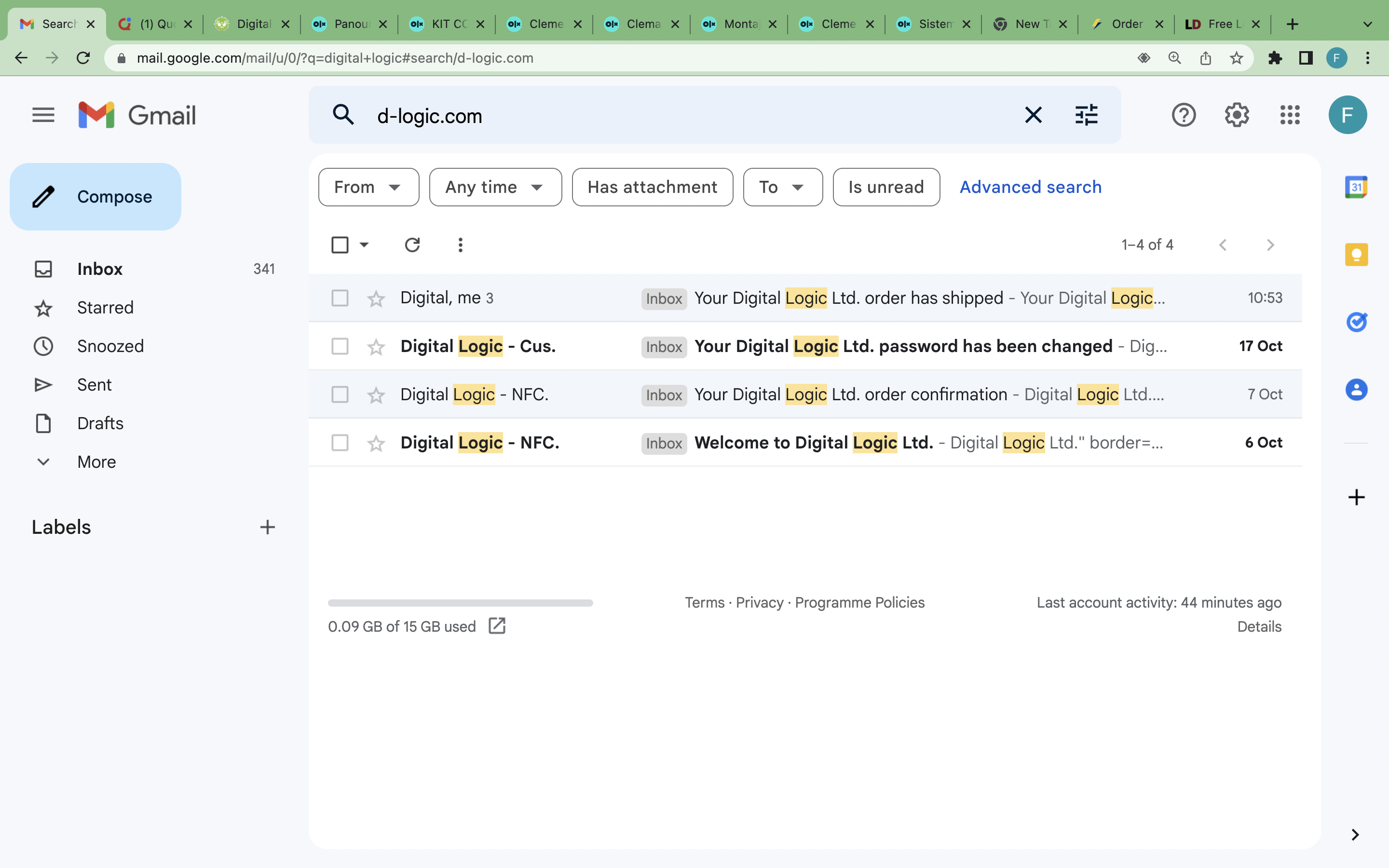Toggle the 'Is unread' filter chip
Image resolution: width=1389 pixels, height=868 pixels.
886,187
